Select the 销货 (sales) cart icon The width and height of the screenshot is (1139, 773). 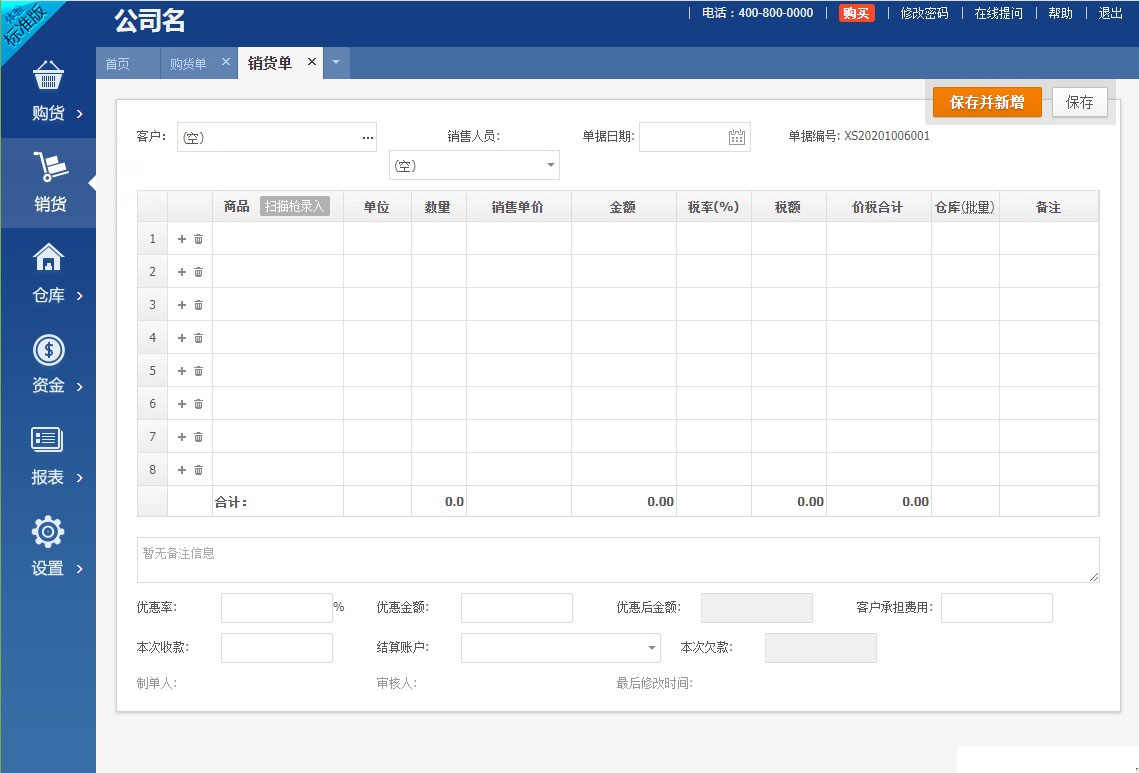(x=48, y=167)
